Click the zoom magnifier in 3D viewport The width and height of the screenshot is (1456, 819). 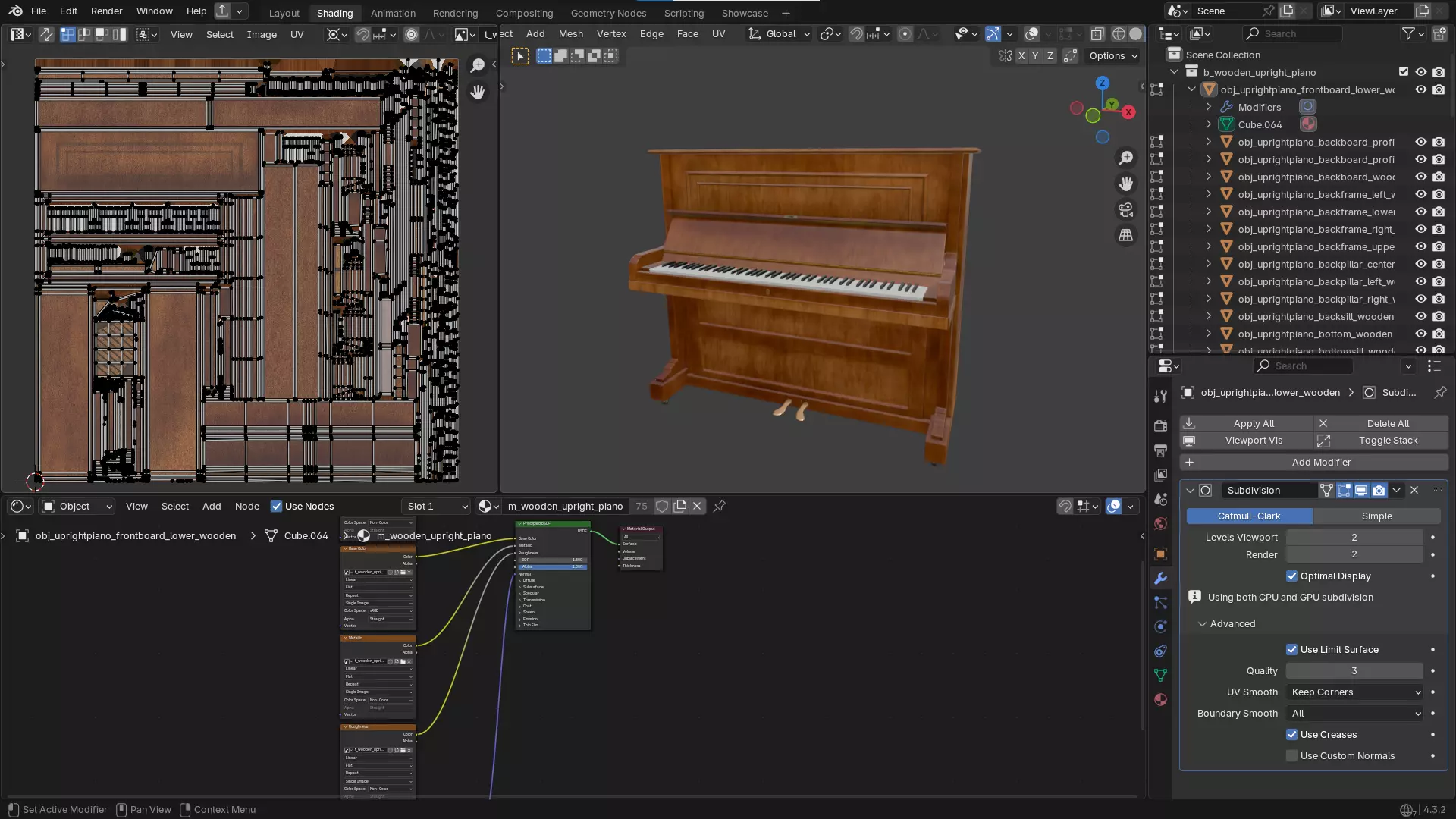1126,158
